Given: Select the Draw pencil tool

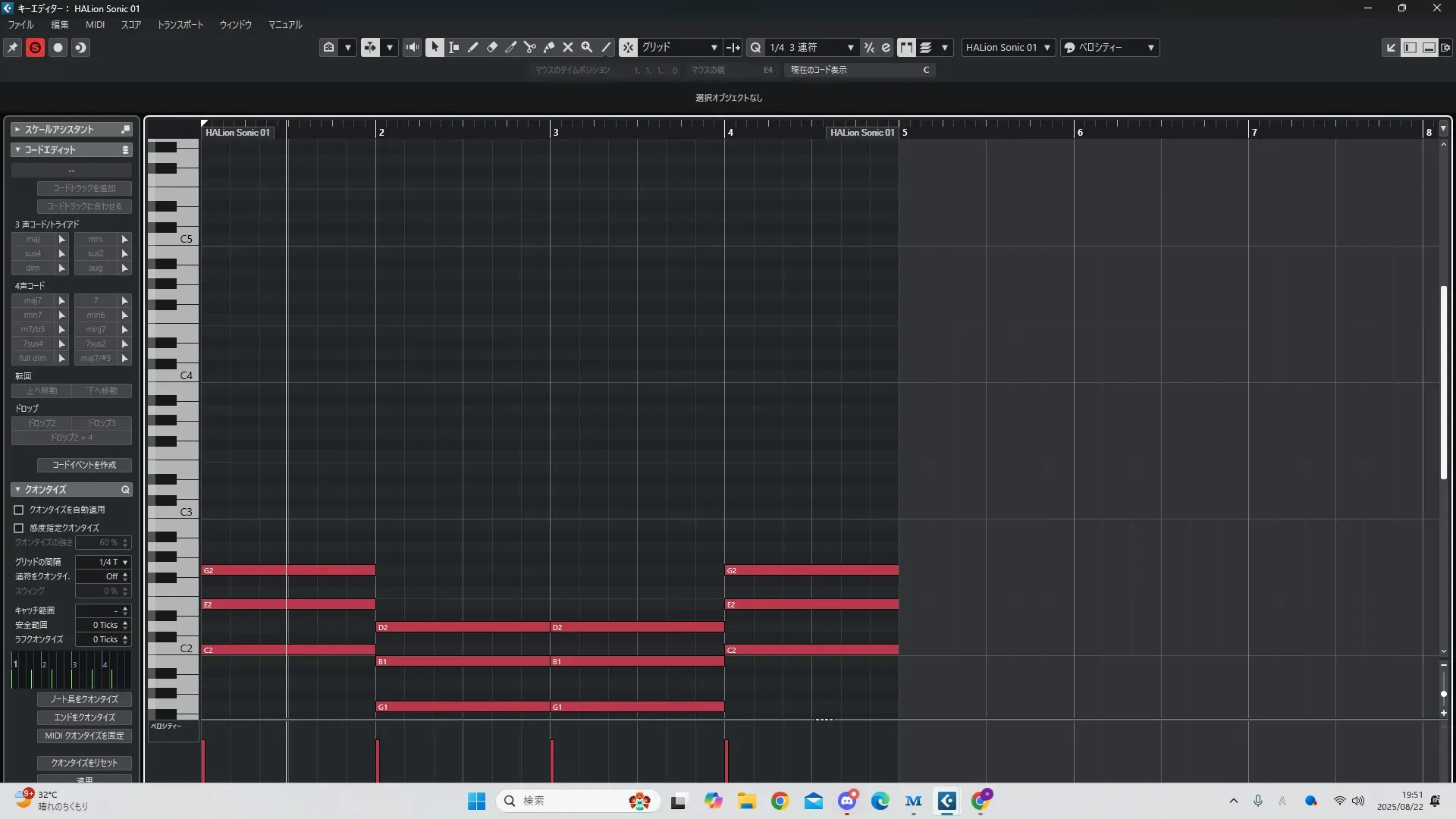Looking at the screenshot, I should [473, 47].
